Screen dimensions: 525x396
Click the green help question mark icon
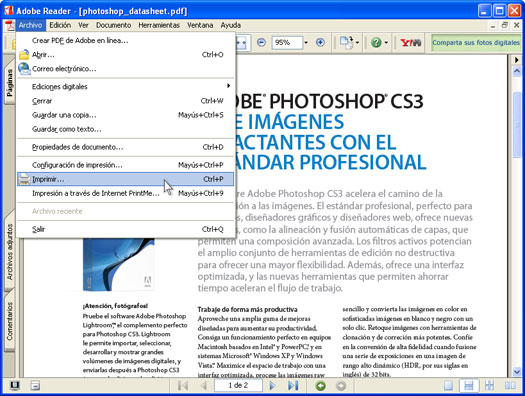(x=376, y=43)
